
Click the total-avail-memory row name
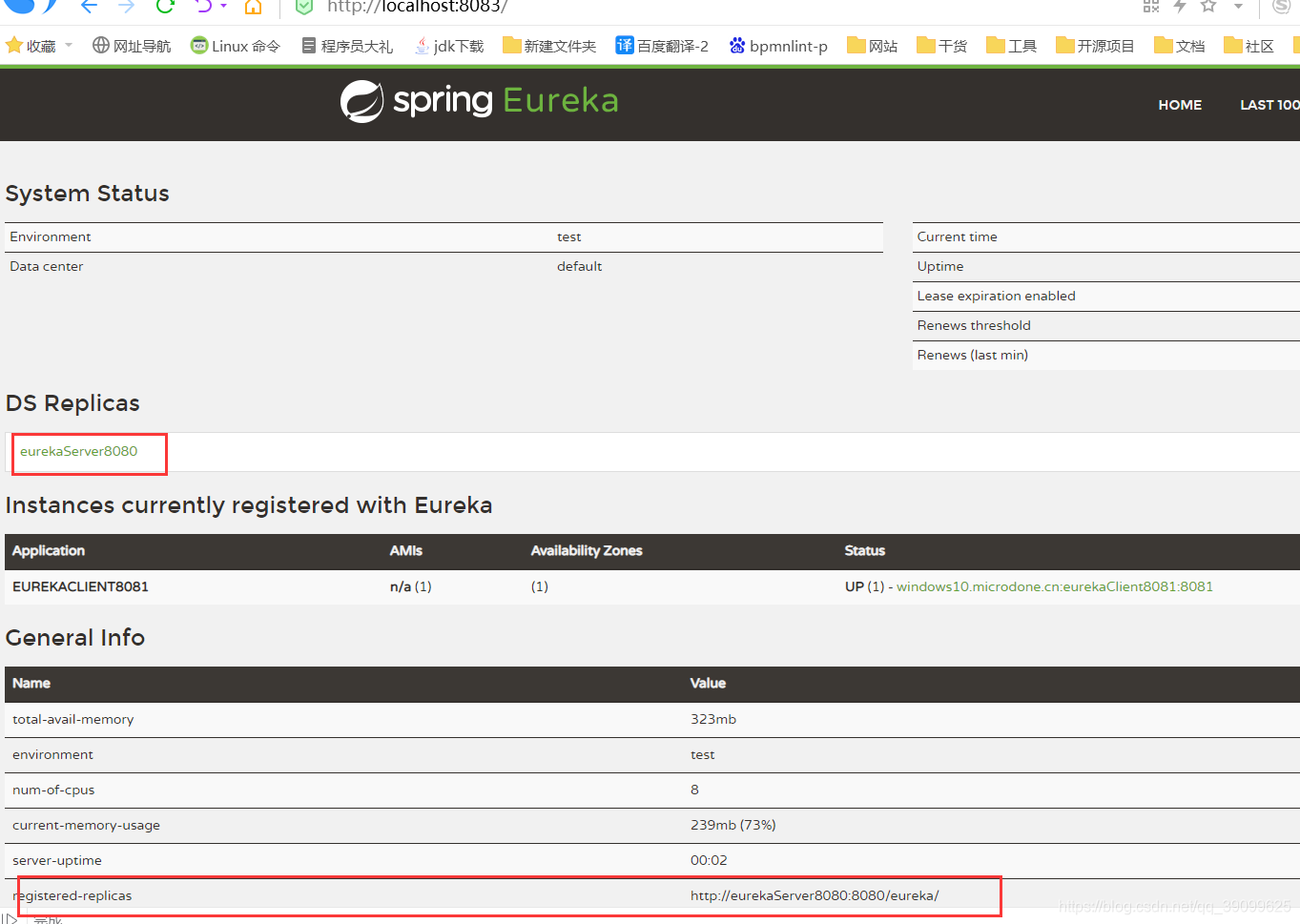pyautogui.click(x=73, y=719)
